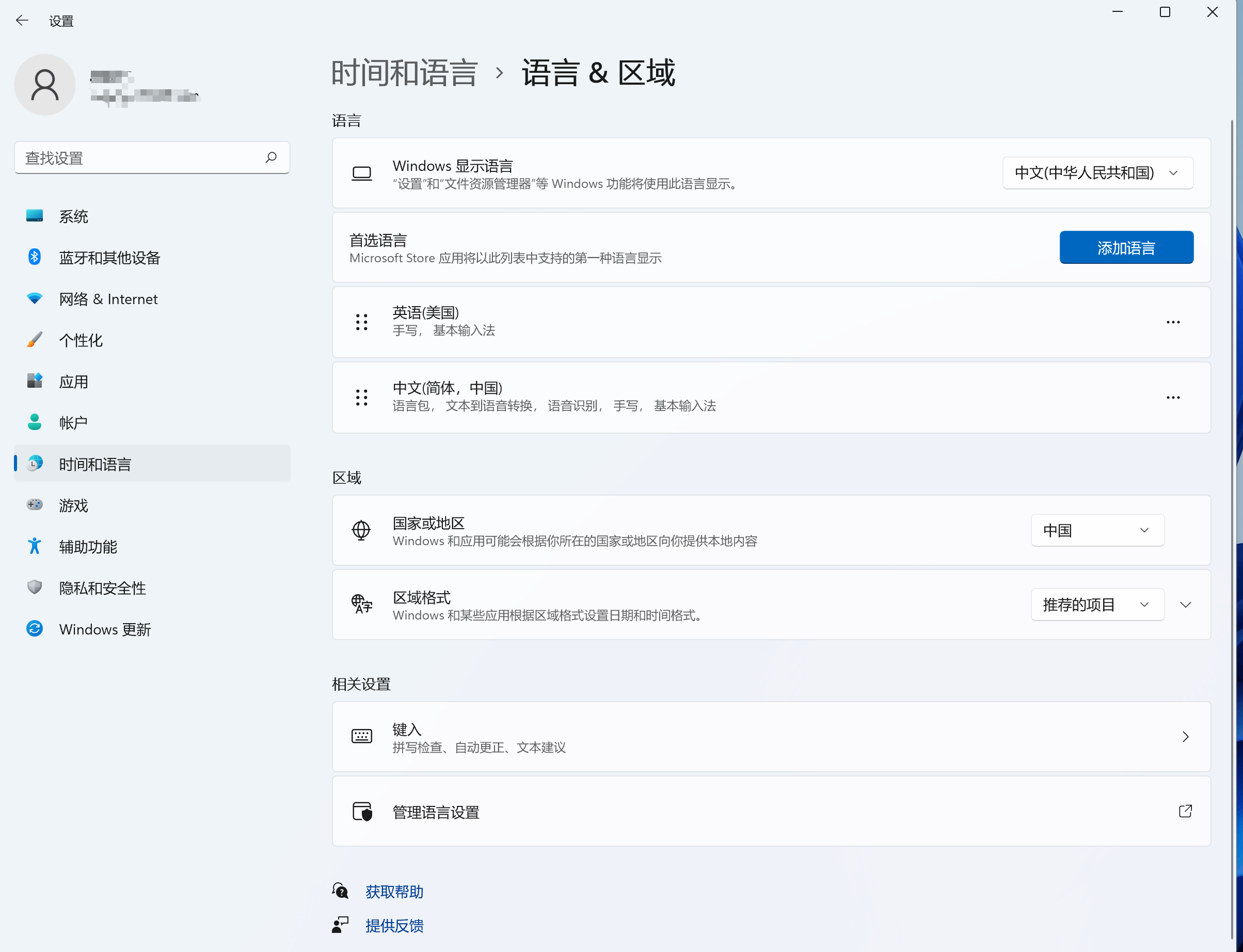1243x952 pixels.
Task: Click the 区域格式 language icon
Action: click(362, 605)
